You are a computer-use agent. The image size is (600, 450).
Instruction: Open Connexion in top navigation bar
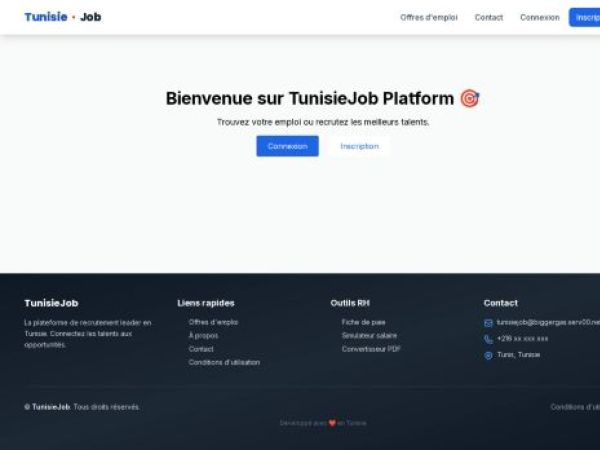coord(540,18)
